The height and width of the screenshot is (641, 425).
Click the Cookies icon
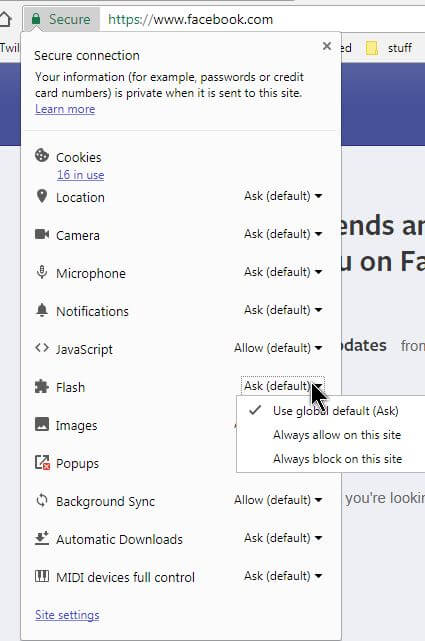(42, 155)
